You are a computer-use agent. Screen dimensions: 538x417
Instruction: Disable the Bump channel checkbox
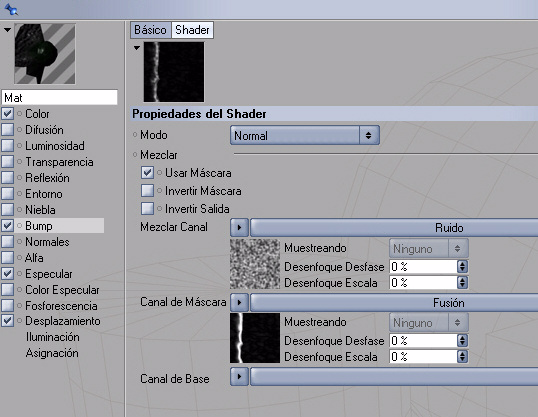pos(8,225)
